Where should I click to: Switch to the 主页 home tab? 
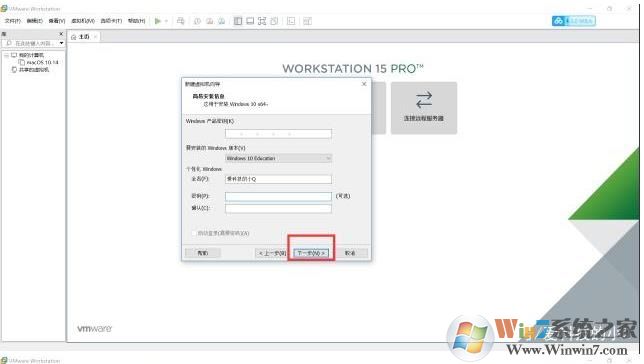[x=84, y=37]
